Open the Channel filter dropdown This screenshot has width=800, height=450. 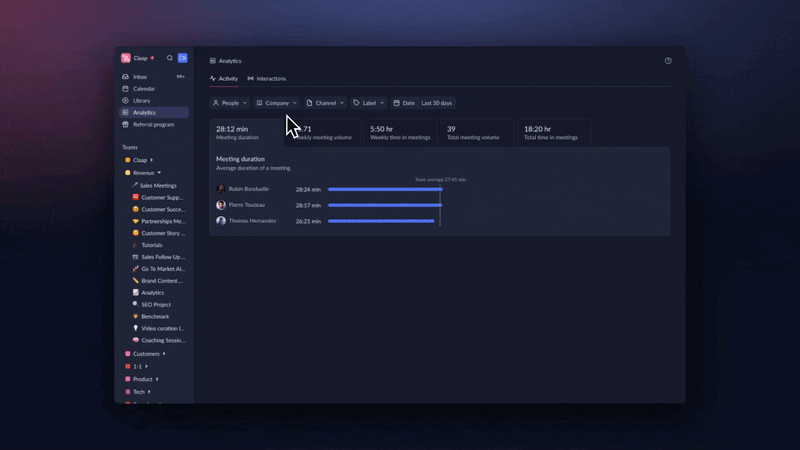pos(325,103)
